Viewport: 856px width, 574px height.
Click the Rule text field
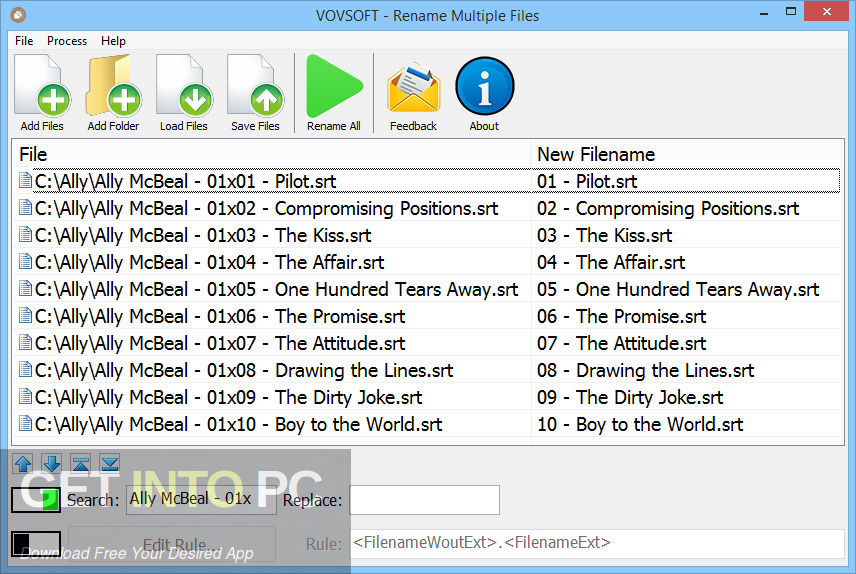tap(597, 543)
